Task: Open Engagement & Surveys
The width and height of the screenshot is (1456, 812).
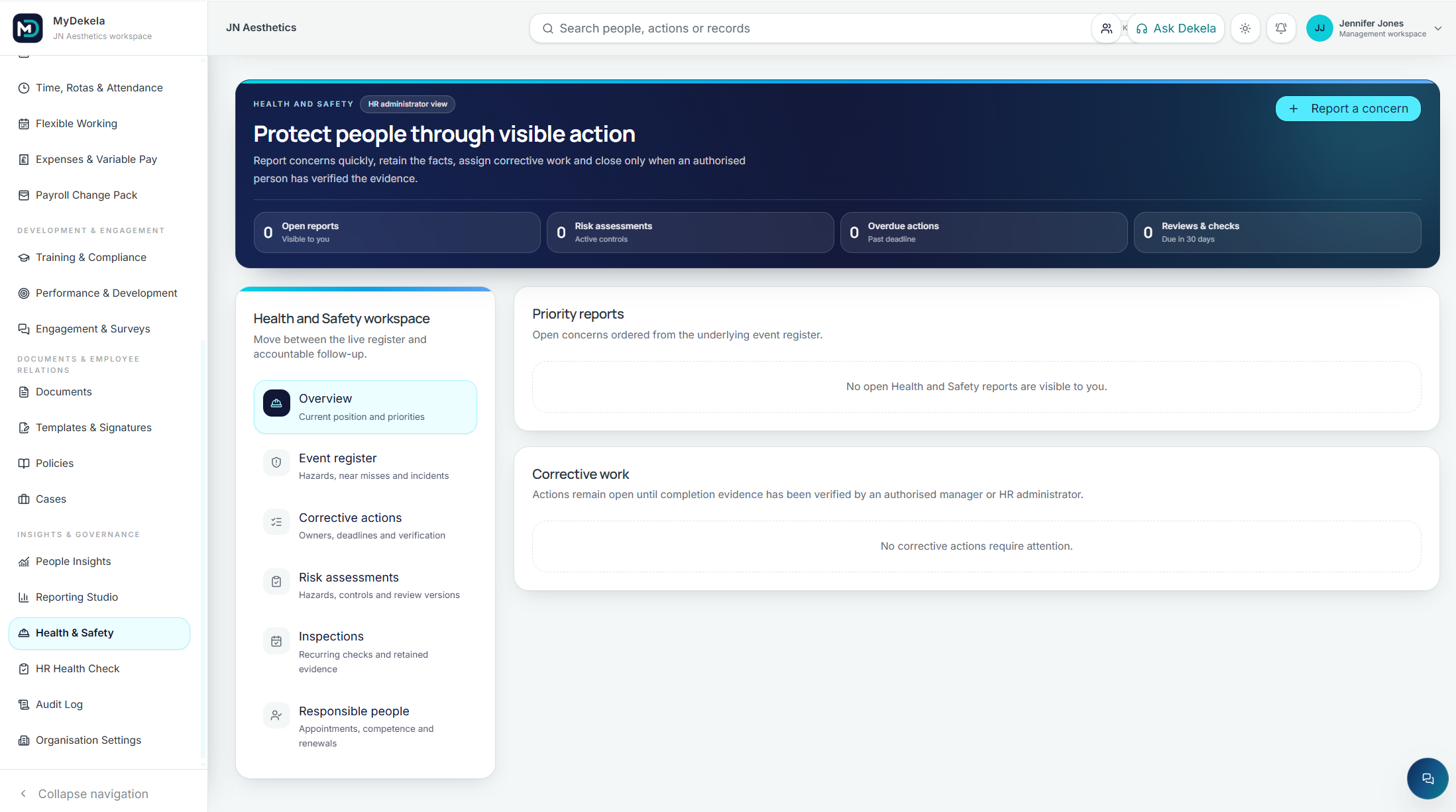Action: [x=99, y=329]
